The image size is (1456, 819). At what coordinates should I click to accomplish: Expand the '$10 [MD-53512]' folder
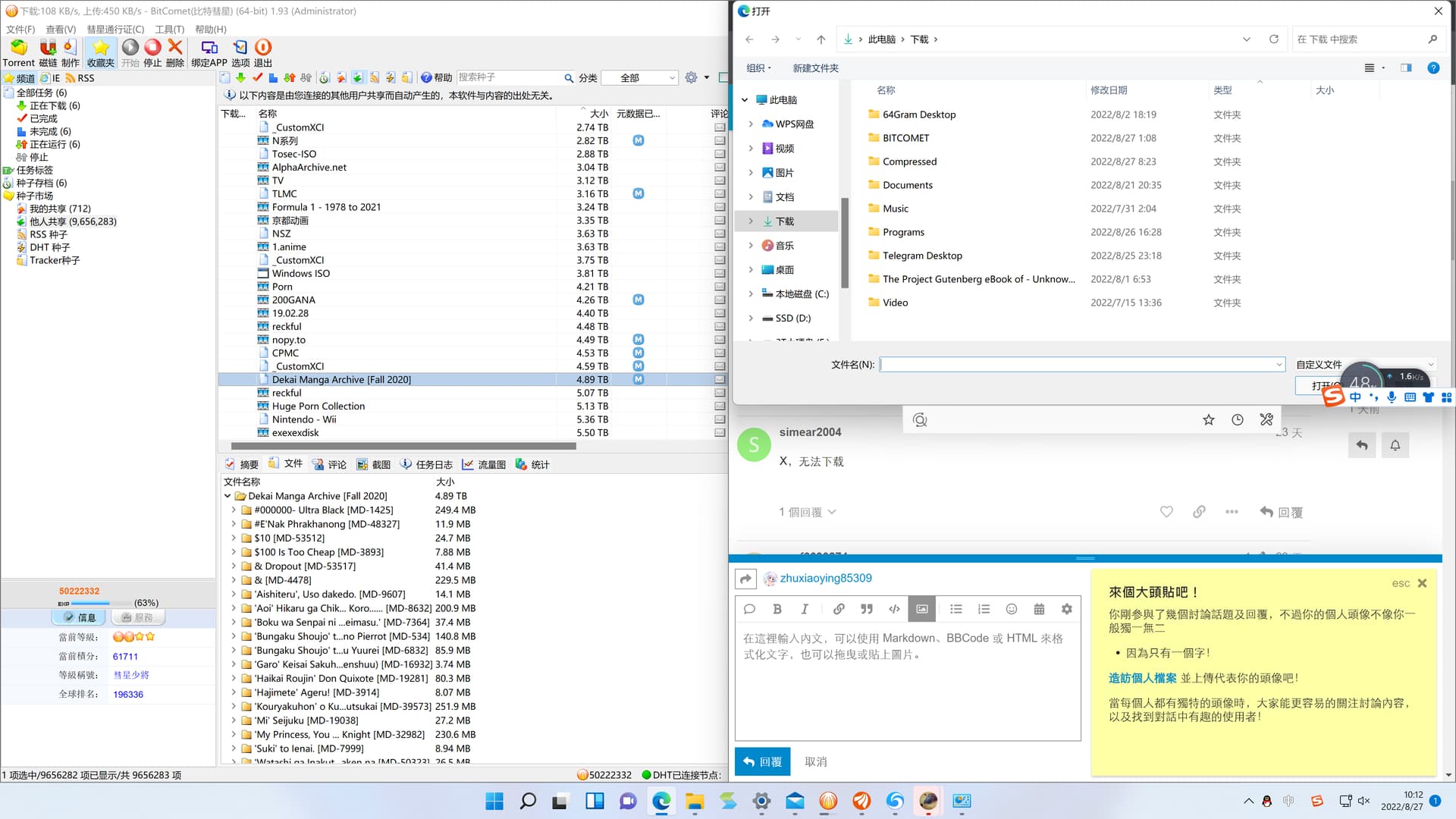[234, 538]
